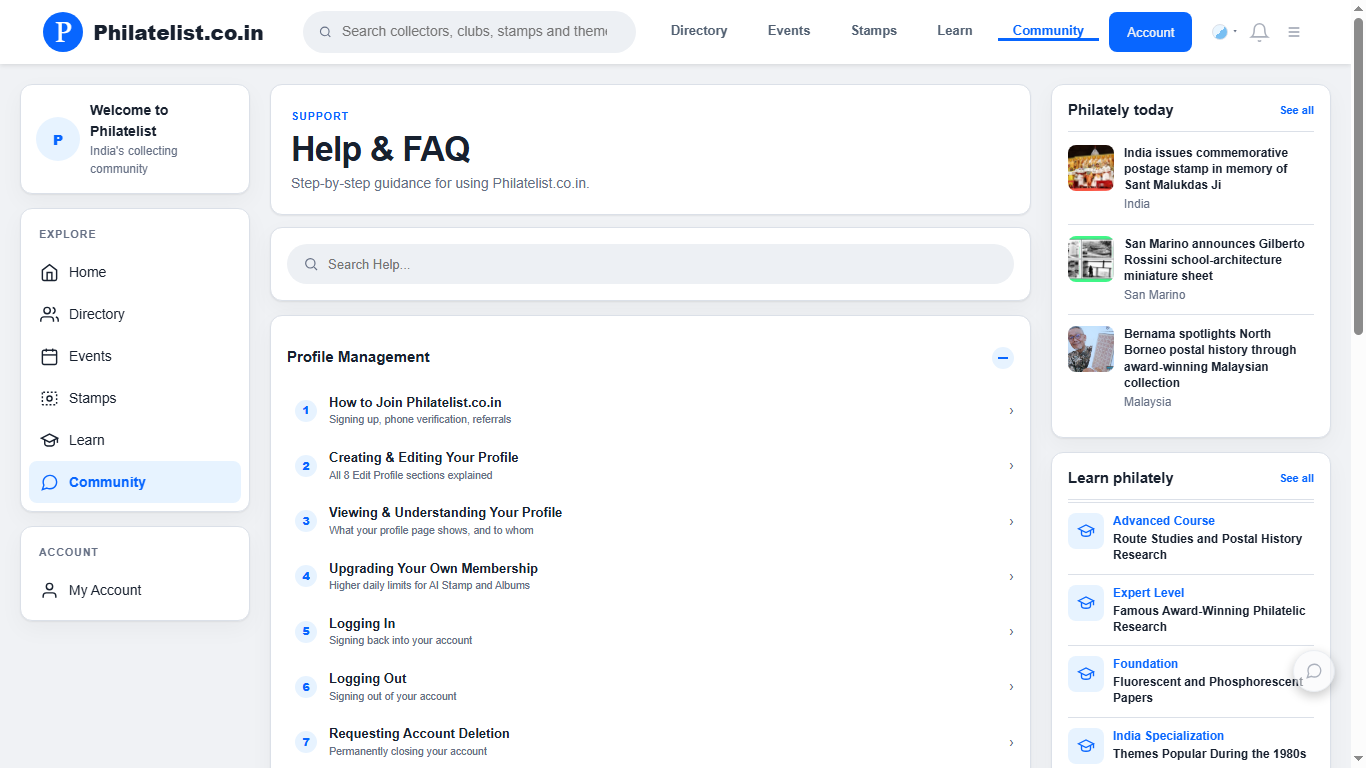This screenshot has width=1366, height=768.
Task: Select Logging In help topic title
Action: point(362,624)
